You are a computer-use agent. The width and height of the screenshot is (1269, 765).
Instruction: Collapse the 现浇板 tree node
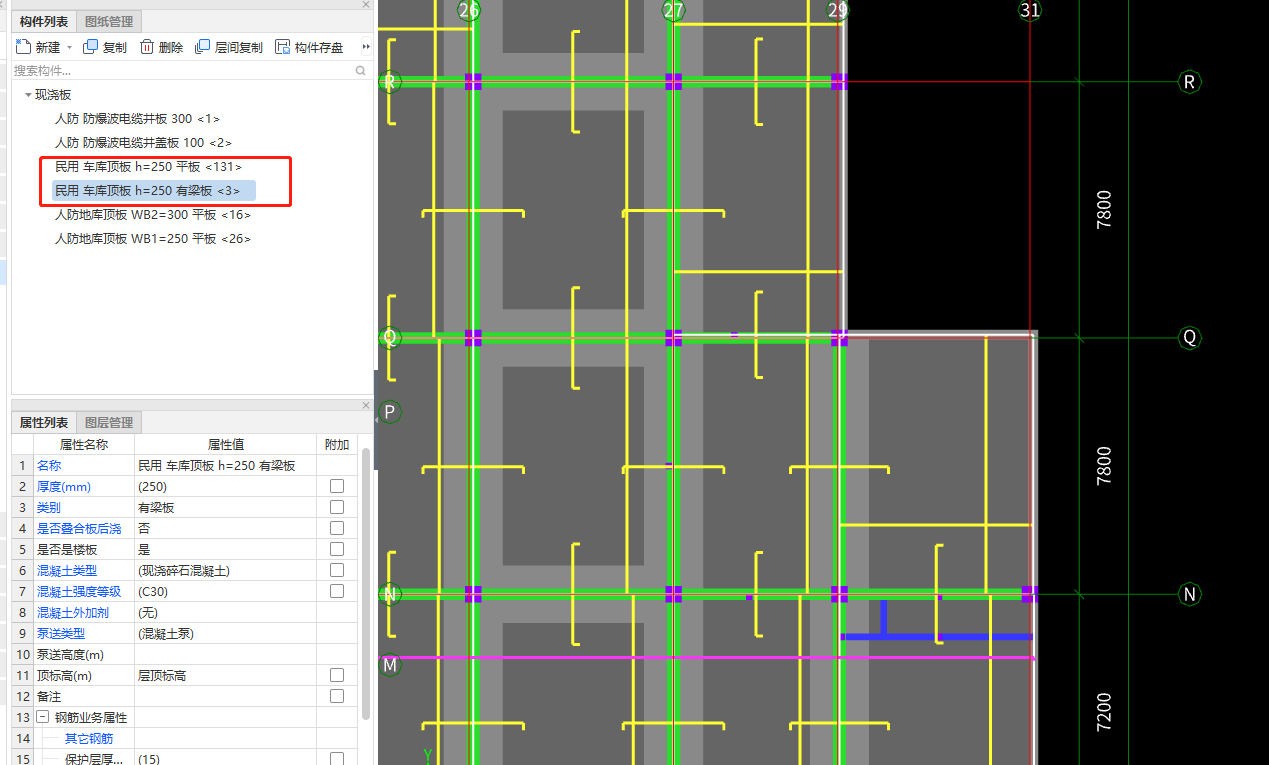click(x=28, y=95)
